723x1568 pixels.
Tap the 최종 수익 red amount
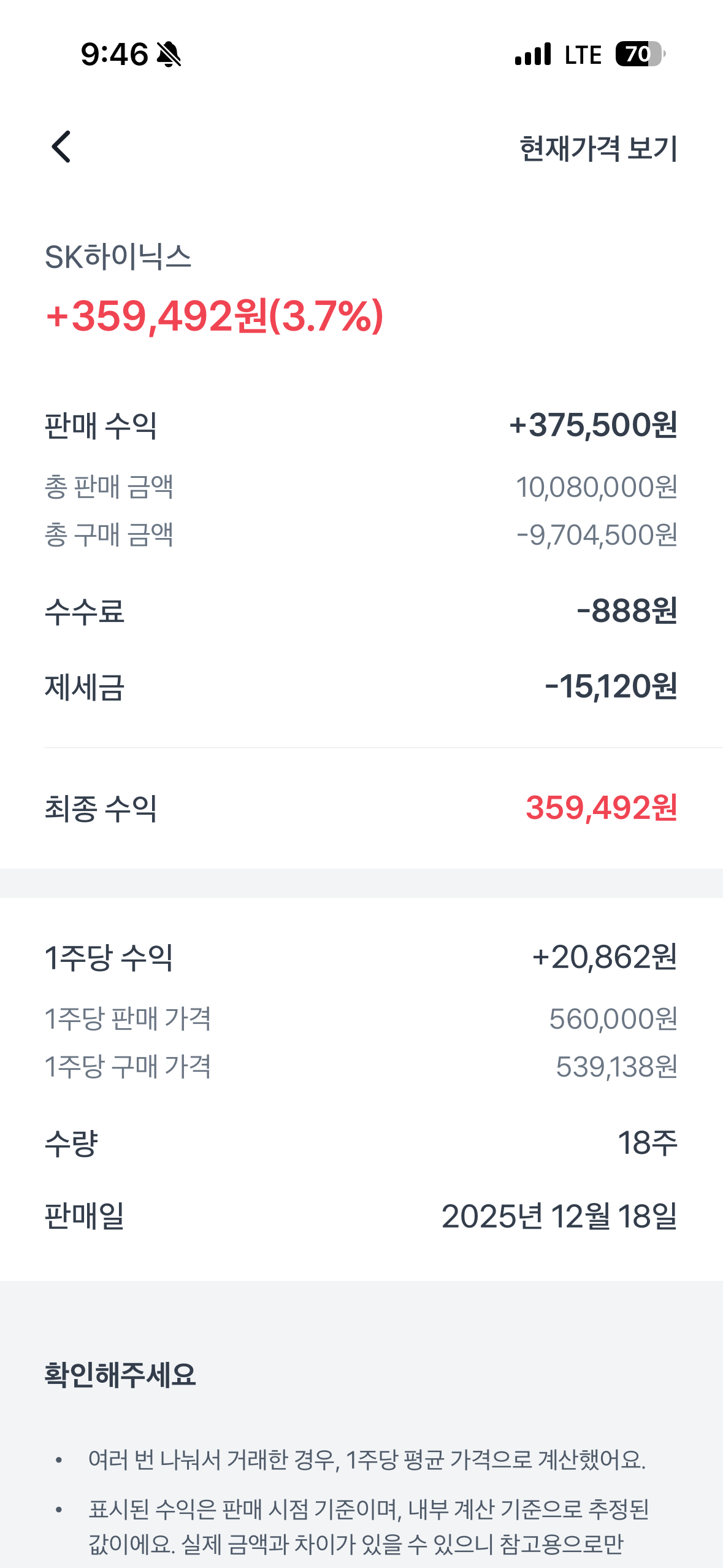601,808
